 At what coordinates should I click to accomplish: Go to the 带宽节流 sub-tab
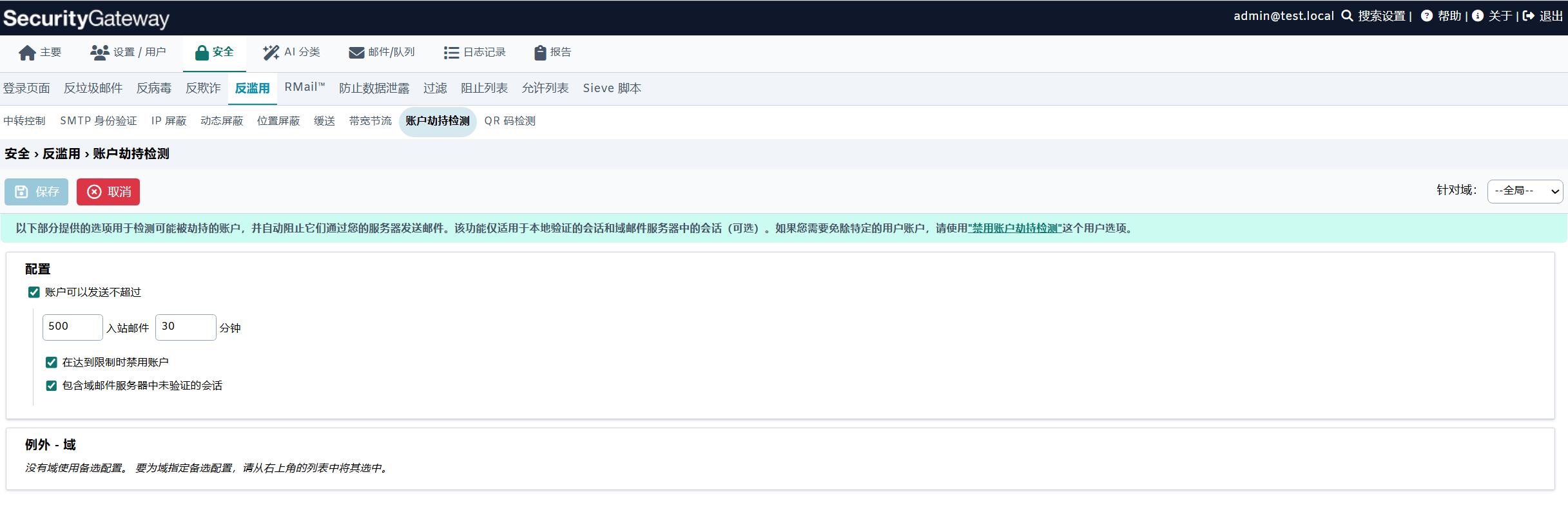point(371,121)
